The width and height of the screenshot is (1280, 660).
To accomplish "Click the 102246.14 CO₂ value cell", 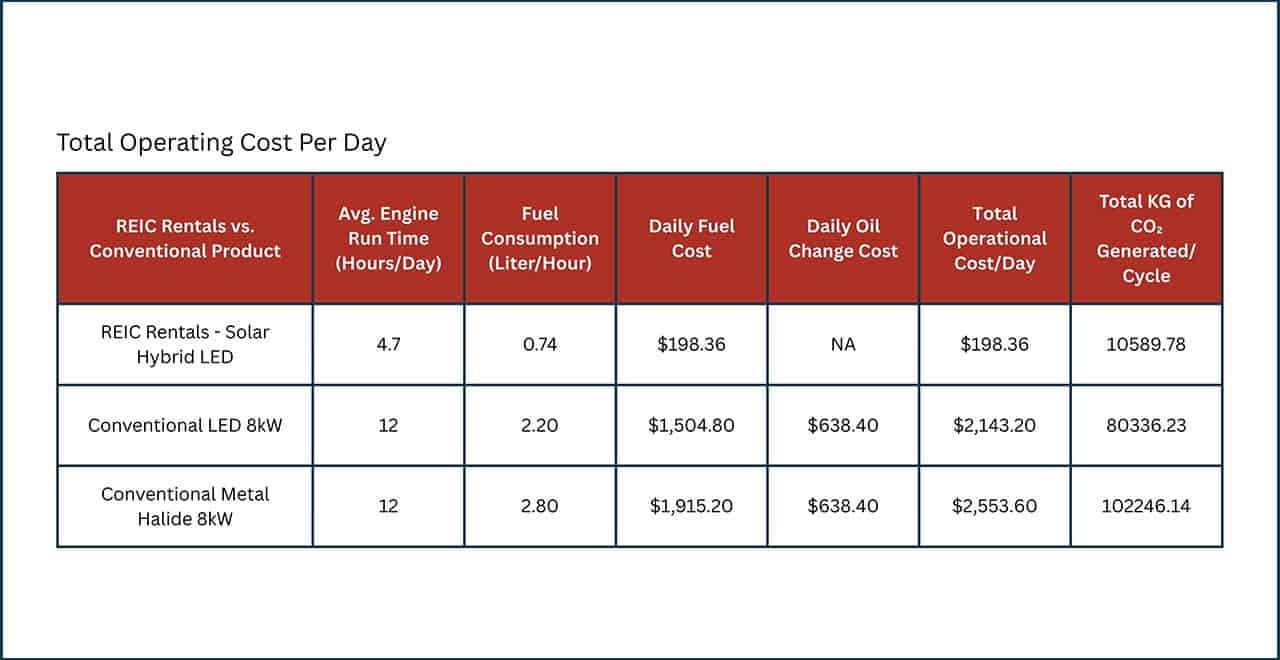I will [x=1146, y=506].
